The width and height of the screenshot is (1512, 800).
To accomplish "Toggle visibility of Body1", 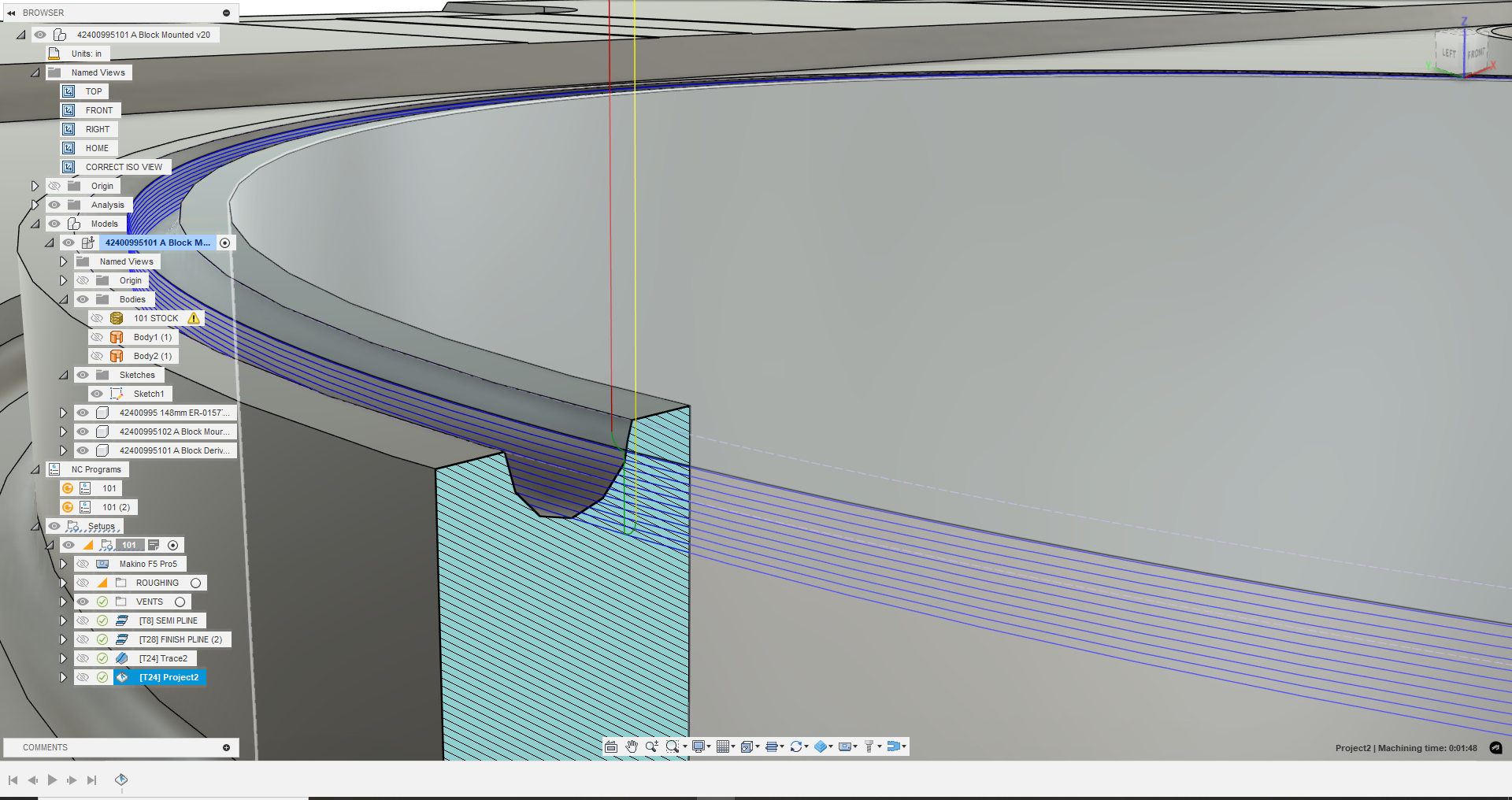I will [98, 336].
